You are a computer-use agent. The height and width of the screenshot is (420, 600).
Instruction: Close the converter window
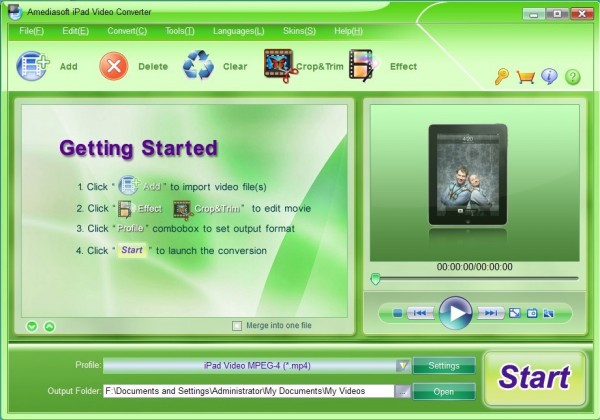point(582,13)
